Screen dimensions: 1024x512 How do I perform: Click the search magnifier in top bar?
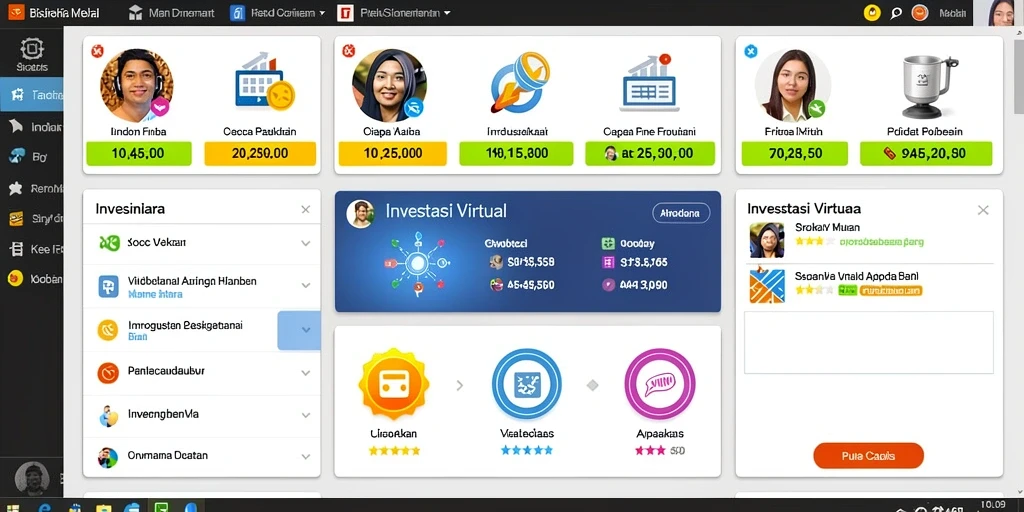[x=896, y=12]
